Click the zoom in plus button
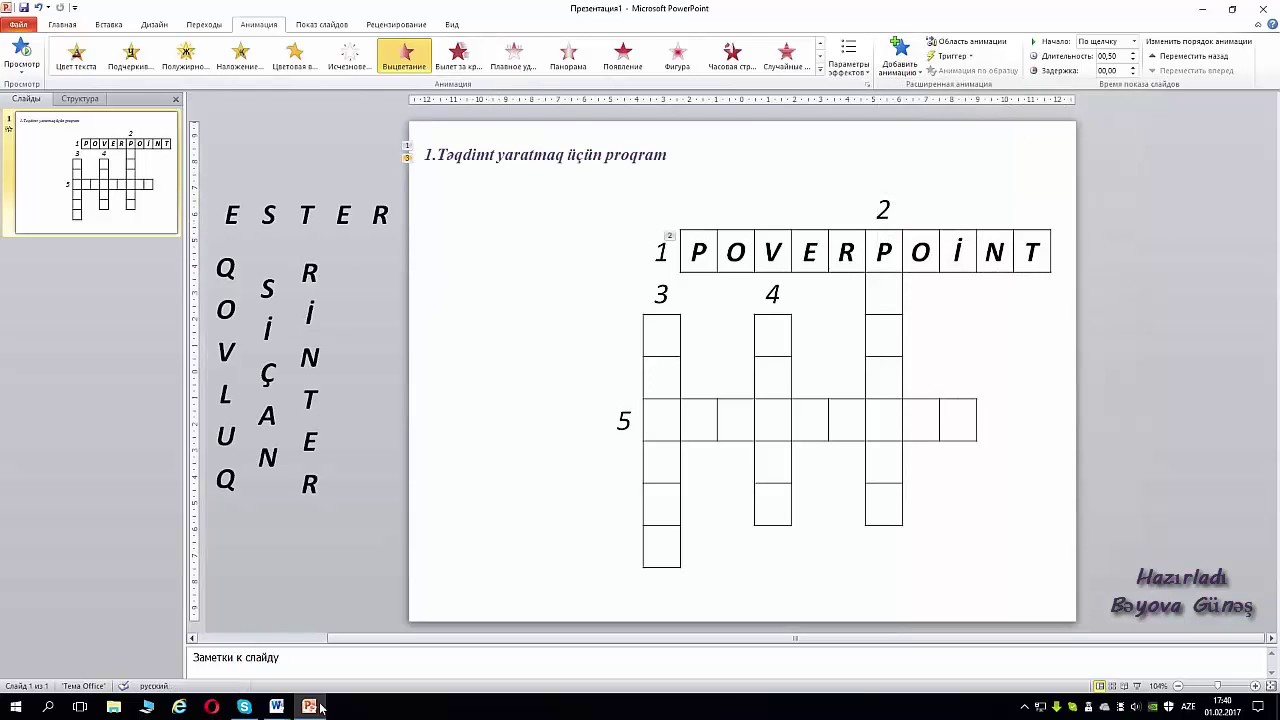This screenshot has width=1280, height=720. click(x=1256, y=686)
